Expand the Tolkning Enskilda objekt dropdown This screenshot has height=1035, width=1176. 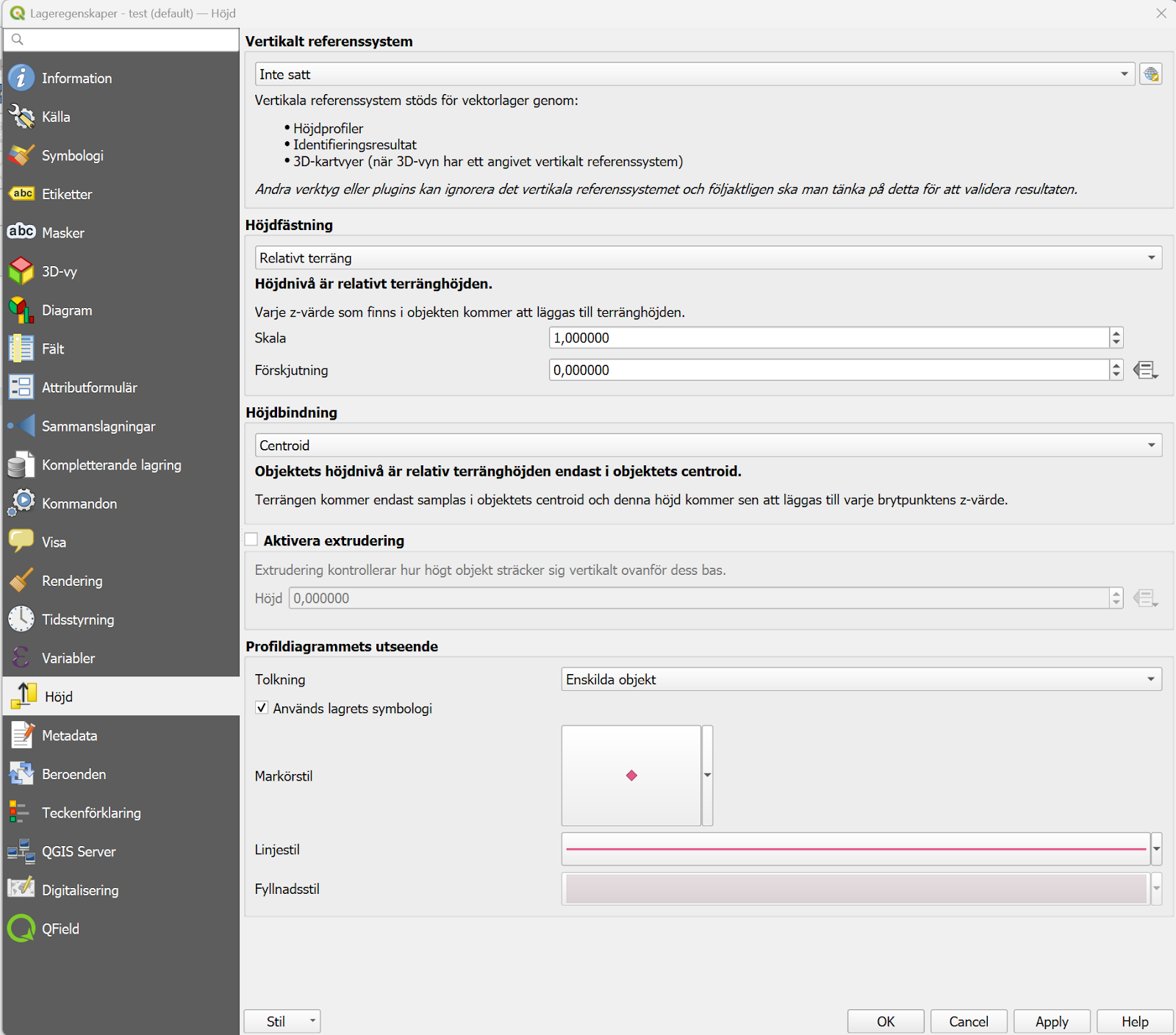point(861,679)
